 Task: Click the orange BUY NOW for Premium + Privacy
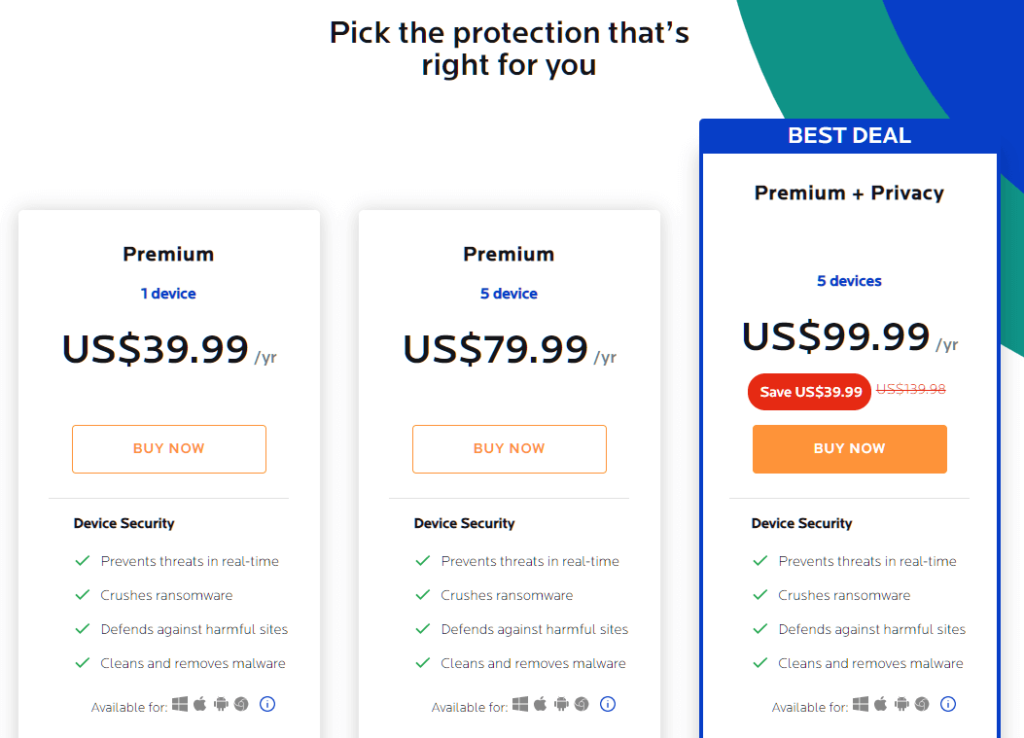tap(849, 449)
